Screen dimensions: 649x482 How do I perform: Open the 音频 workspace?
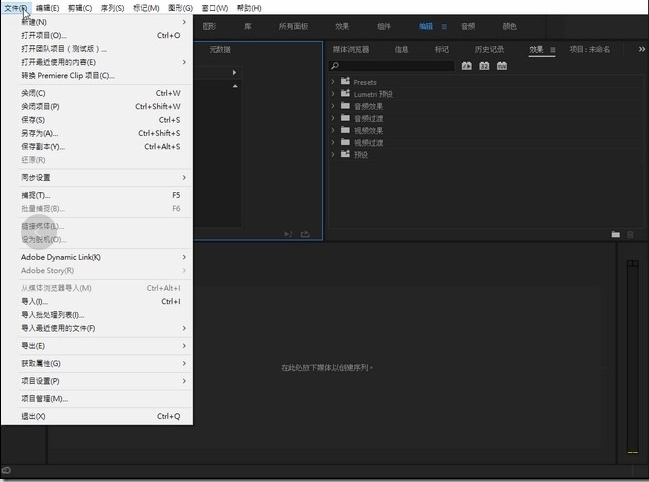(x=468, y=27)
